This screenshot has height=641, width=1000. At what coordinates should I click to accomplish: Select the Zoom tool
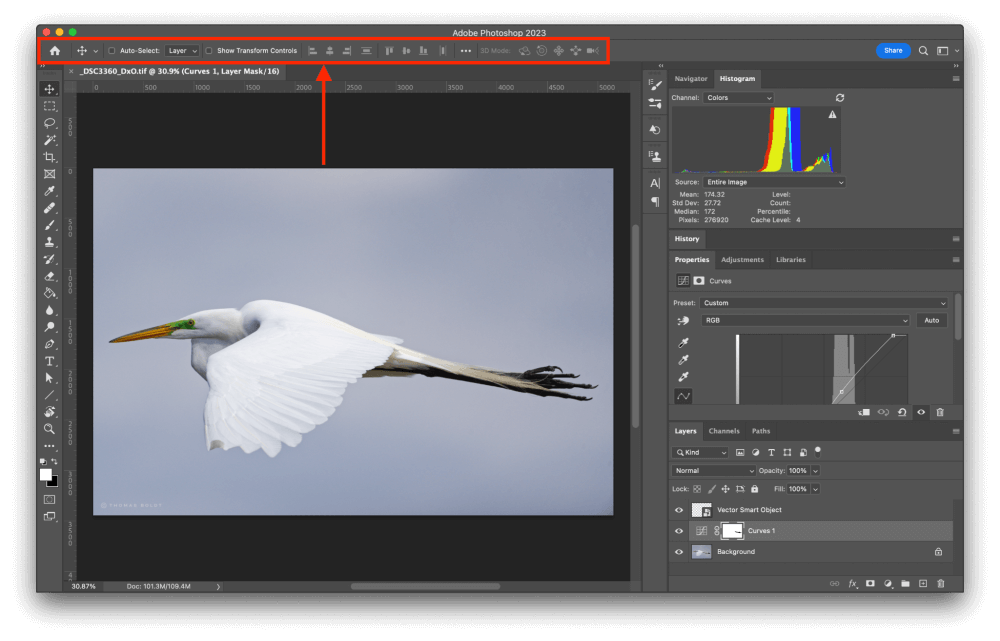click(49, 429)
